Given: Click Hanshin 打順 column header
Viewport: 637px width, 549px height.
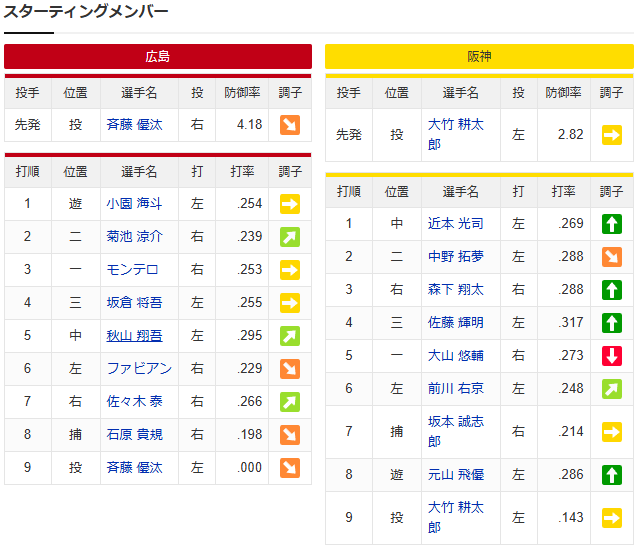Looking at the screenshot, I should [x=349, y=191].
